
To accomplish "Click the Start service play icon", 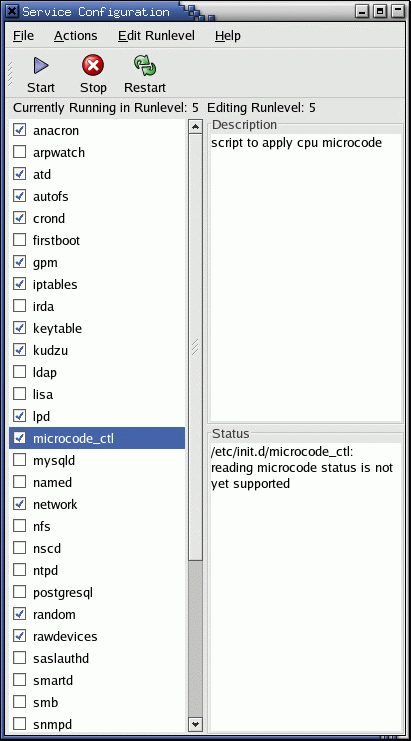I will click(x=41, y=66).
